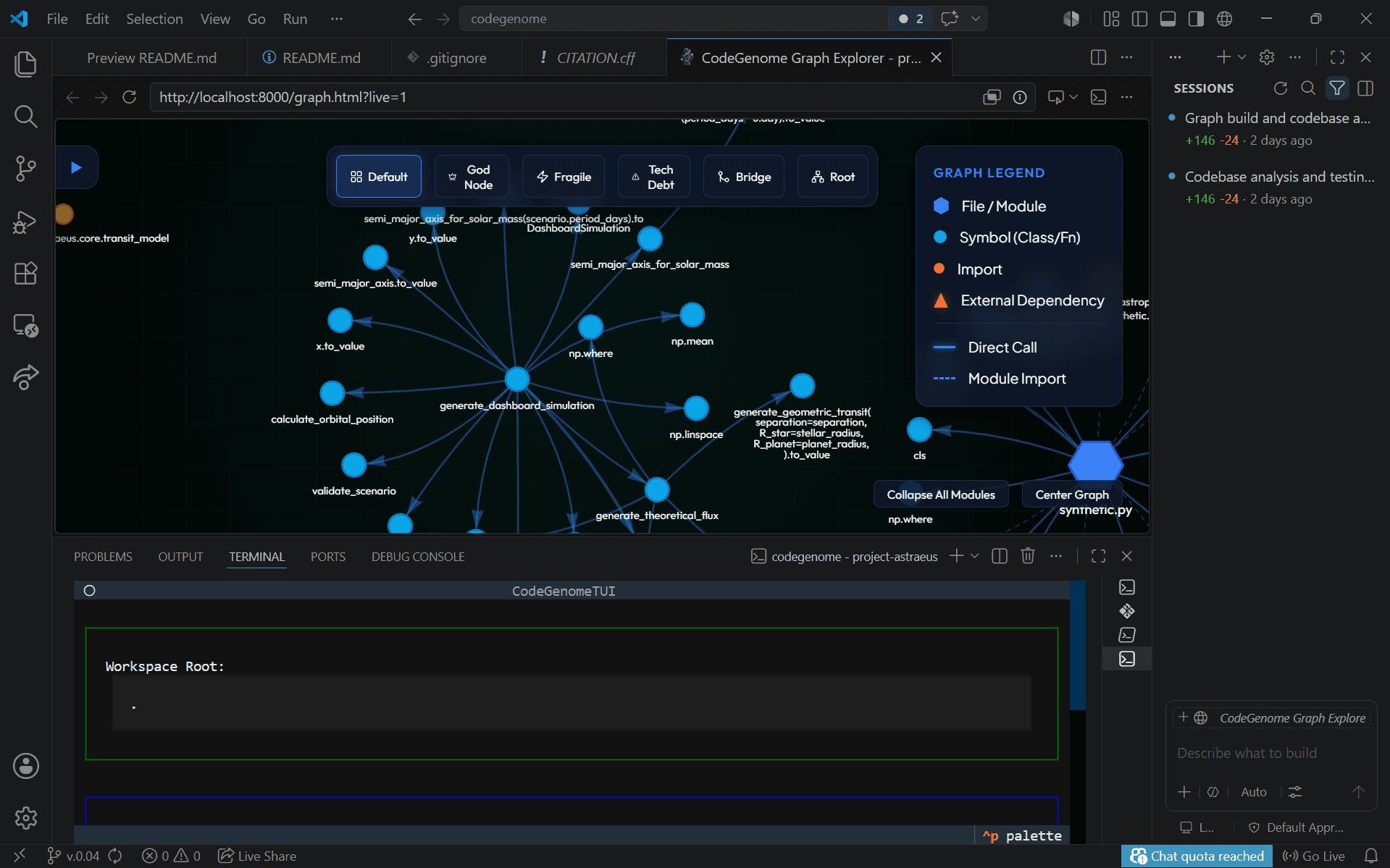Image resolution: width=1390 pixels, height=868 pixels.
Task: Expand the device emulation dropdown arrow
Action: pyautogui.click(x=1073, y=97)
